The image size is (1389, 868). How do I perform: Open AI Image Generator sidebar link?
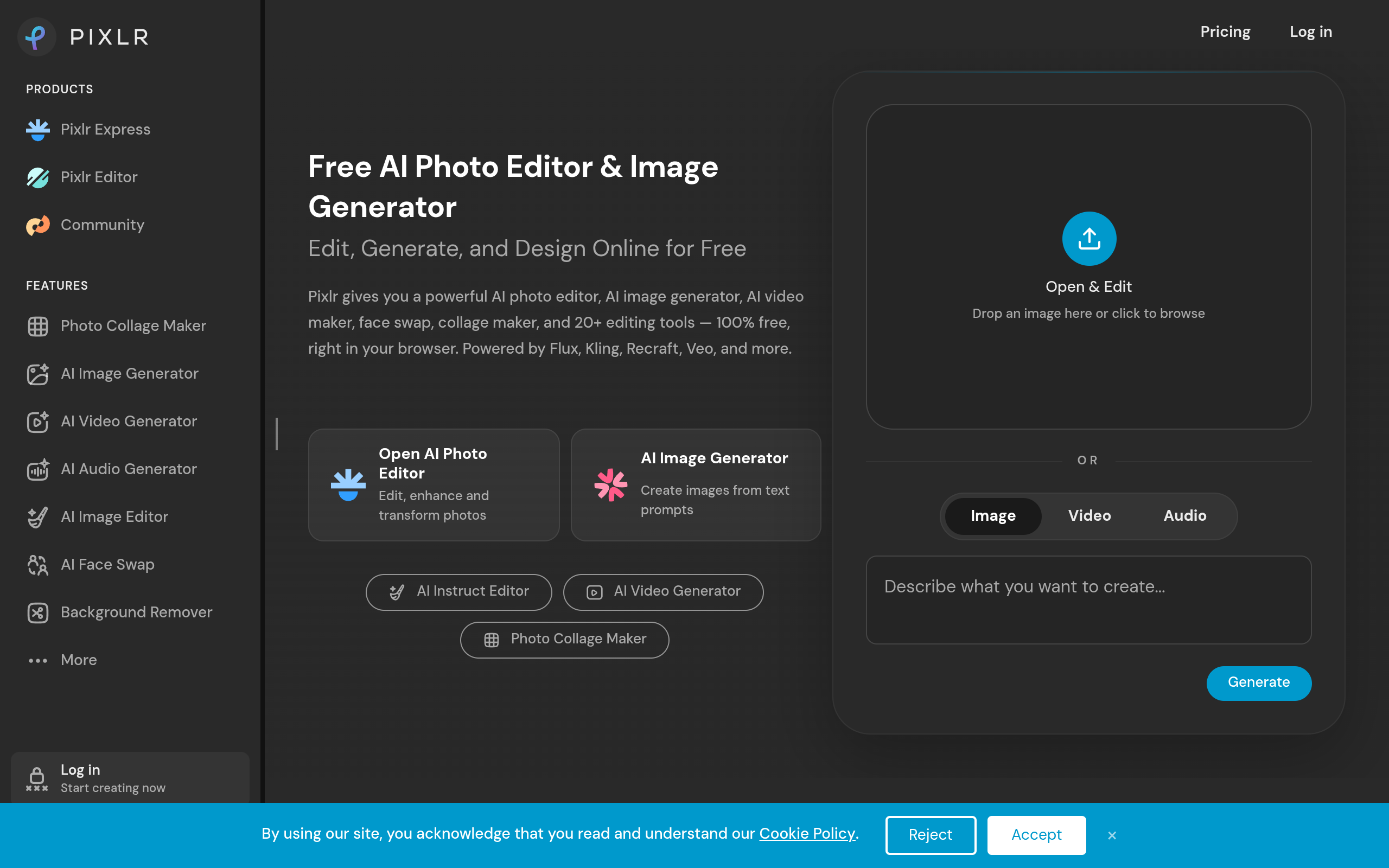point(130,374)
